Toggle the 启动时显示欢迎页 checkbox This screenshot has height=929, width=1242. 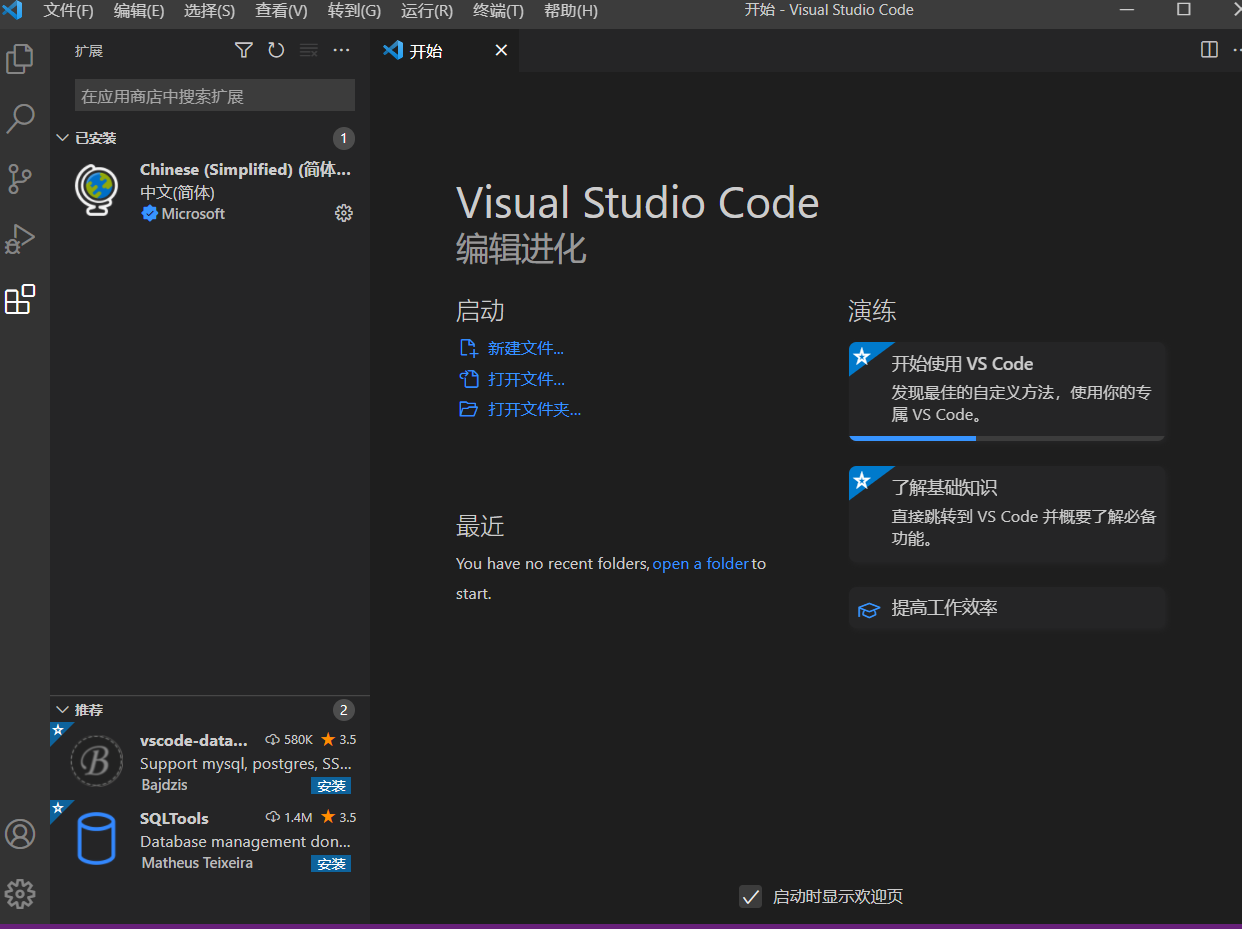[x=750, y=896]
